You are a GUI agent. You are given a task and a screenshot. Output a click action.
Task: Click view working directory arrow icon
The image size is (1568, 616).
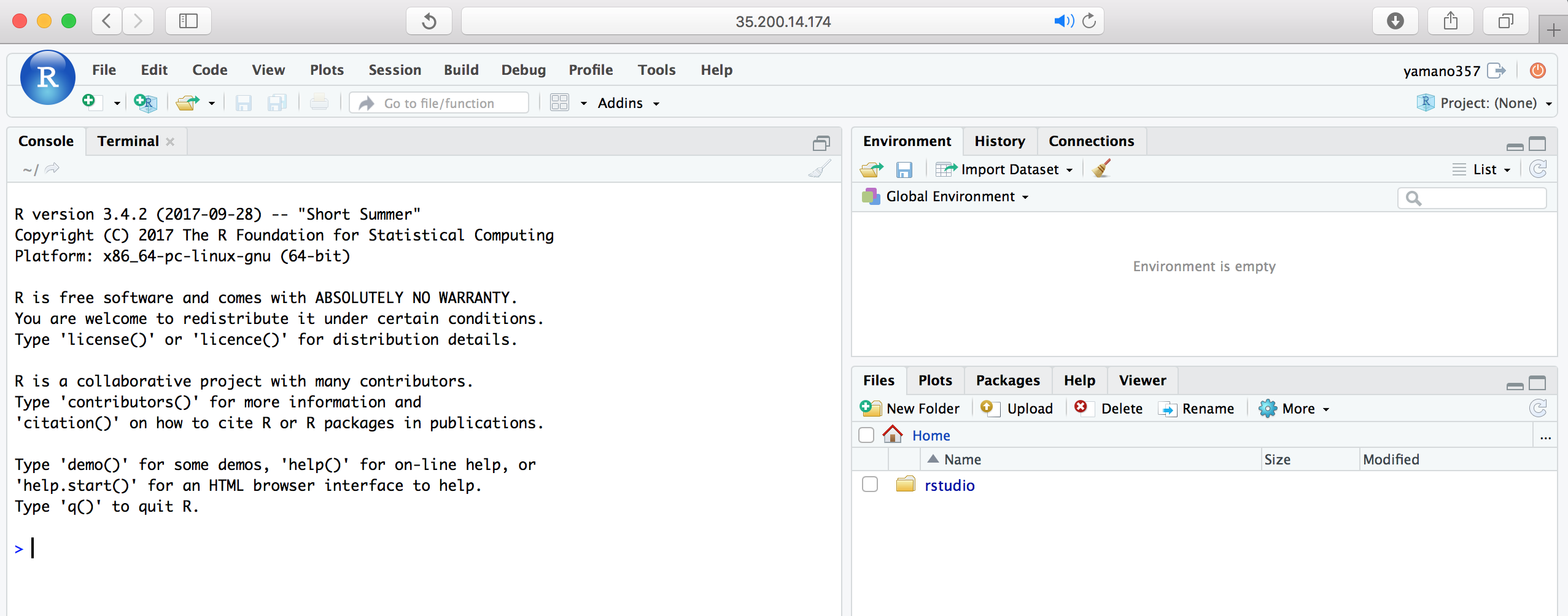tap(52, 168)
